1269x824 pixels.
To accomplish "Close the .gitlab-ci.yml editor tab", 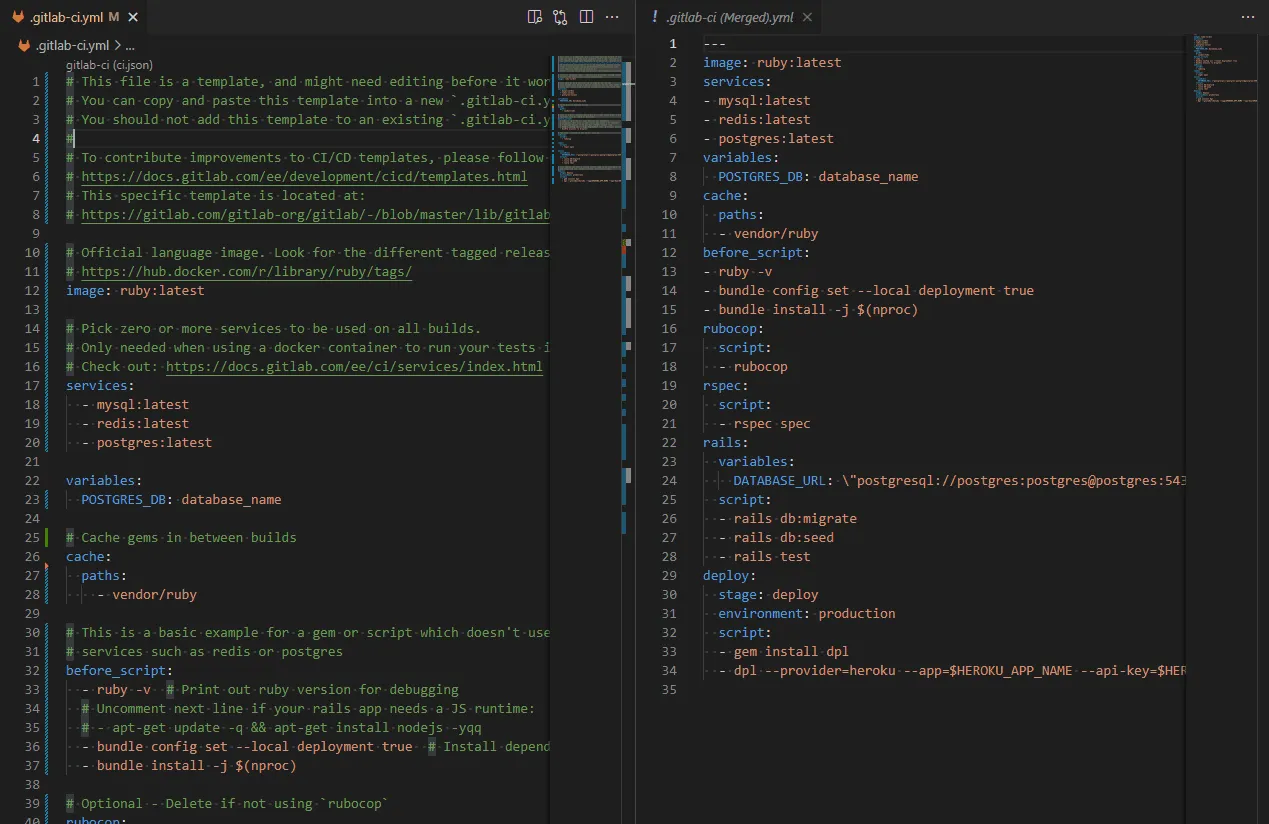I will pos(134,17).
